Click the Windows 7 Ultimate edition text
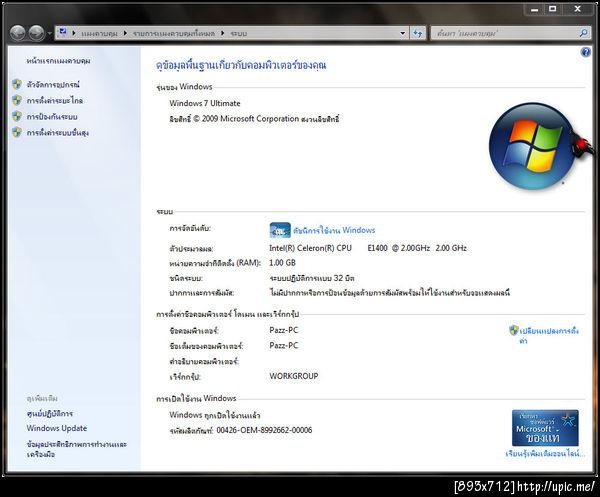 pyautogui.click(x=205, y=103)
